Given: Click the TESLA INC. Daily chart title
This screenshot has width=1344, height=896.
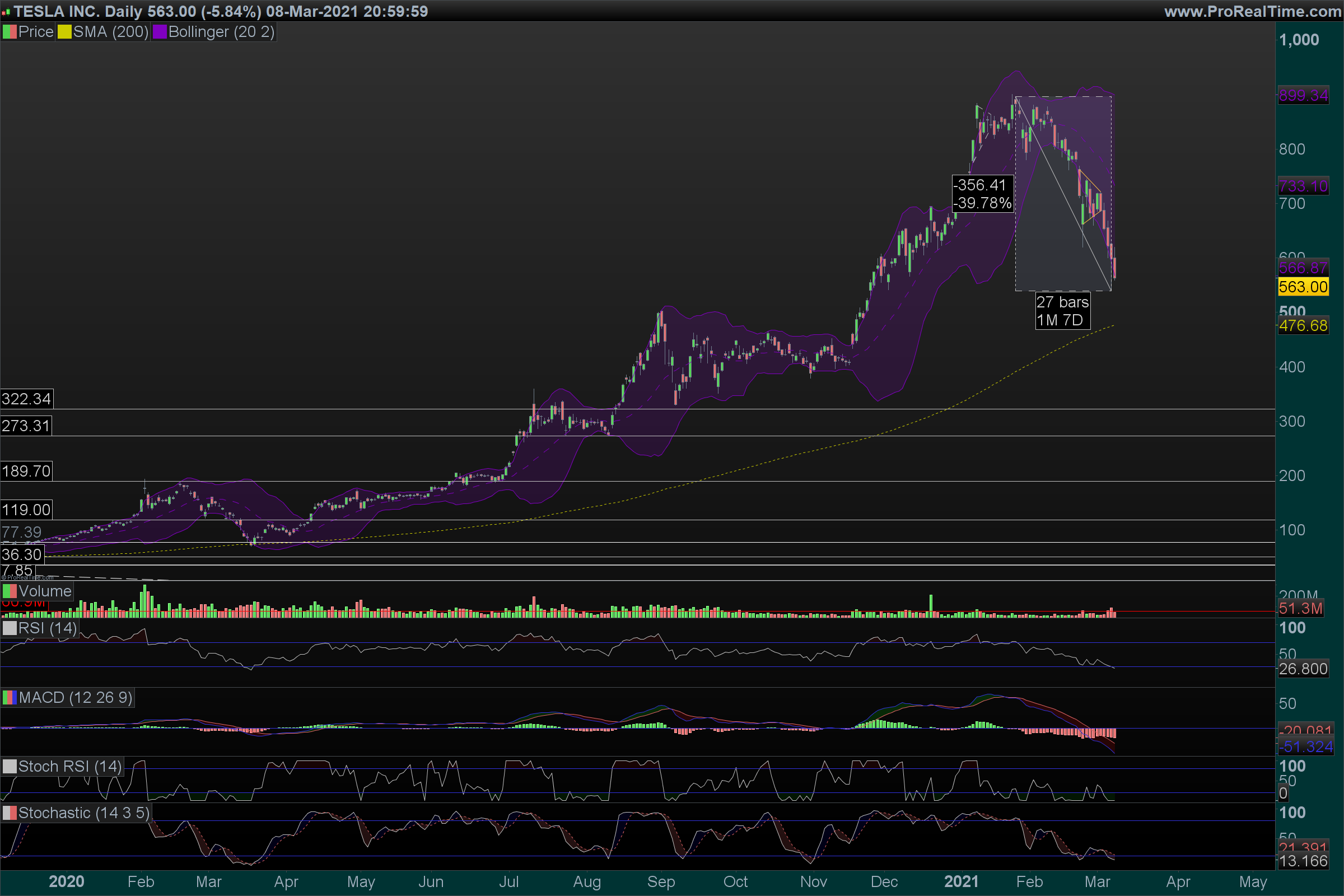Looking at the screenshot, I should point(78,11).
